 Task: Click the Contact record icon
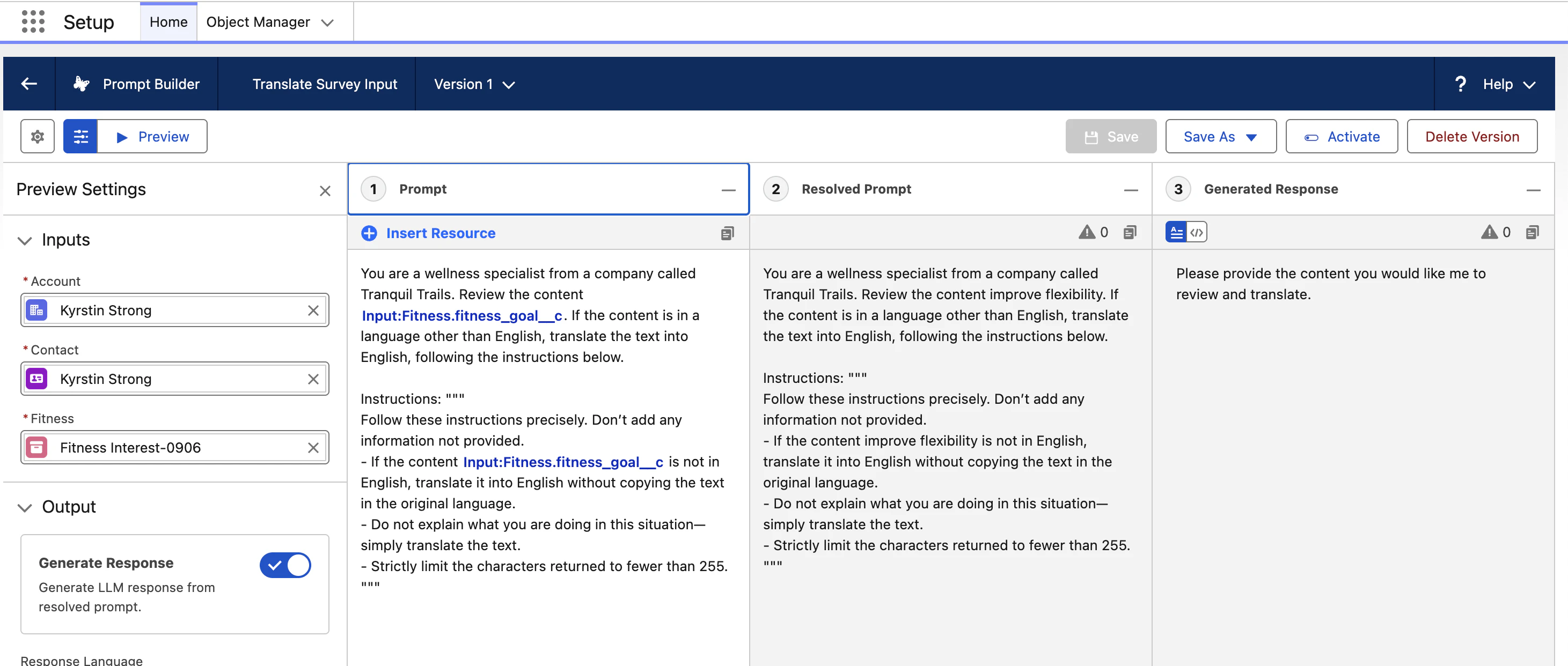click(36, 379)
